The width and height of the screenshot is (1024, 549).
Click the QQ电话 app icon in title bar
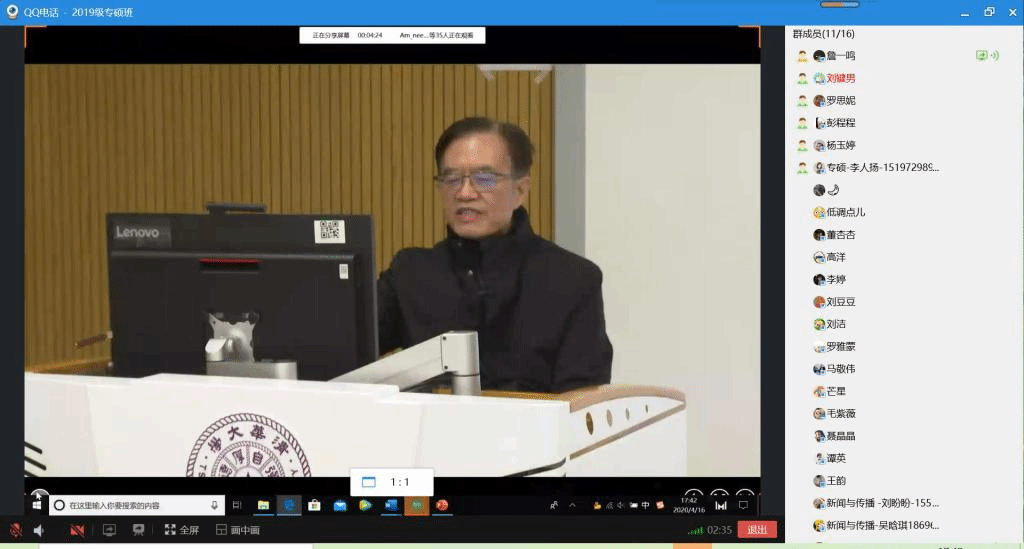[11, 11]
